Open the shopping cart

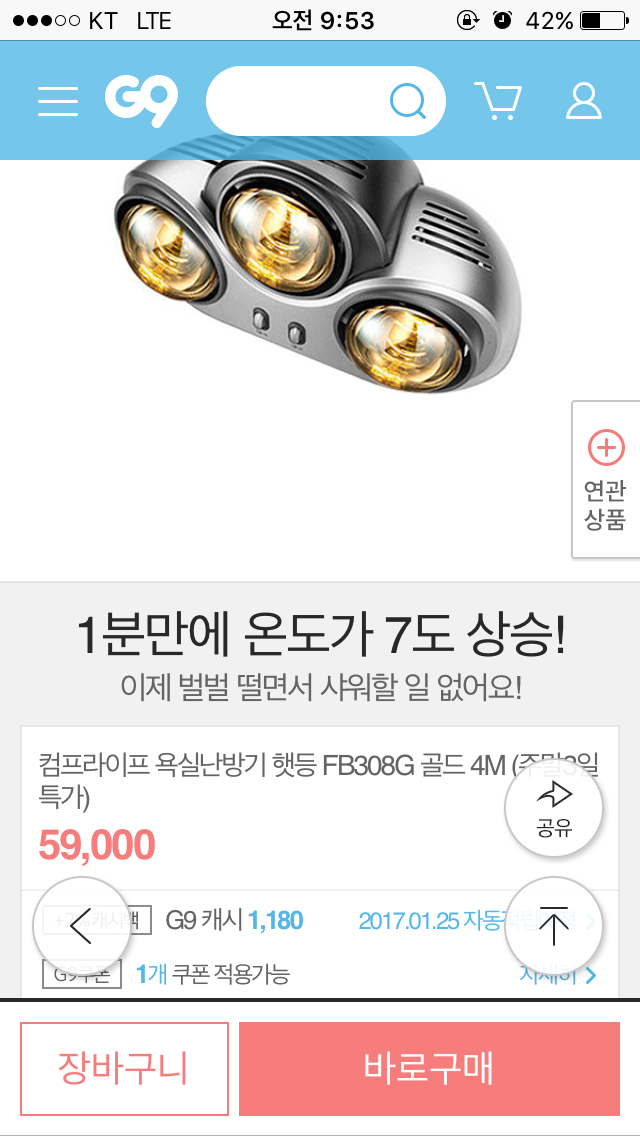[x=498, y=101]
